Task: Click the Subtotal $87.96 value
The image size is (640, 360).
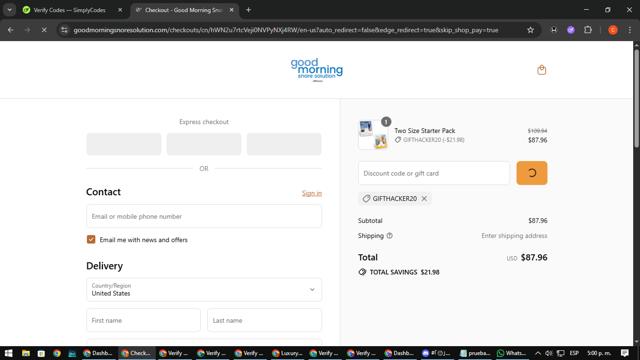Action: click(538, 220)
